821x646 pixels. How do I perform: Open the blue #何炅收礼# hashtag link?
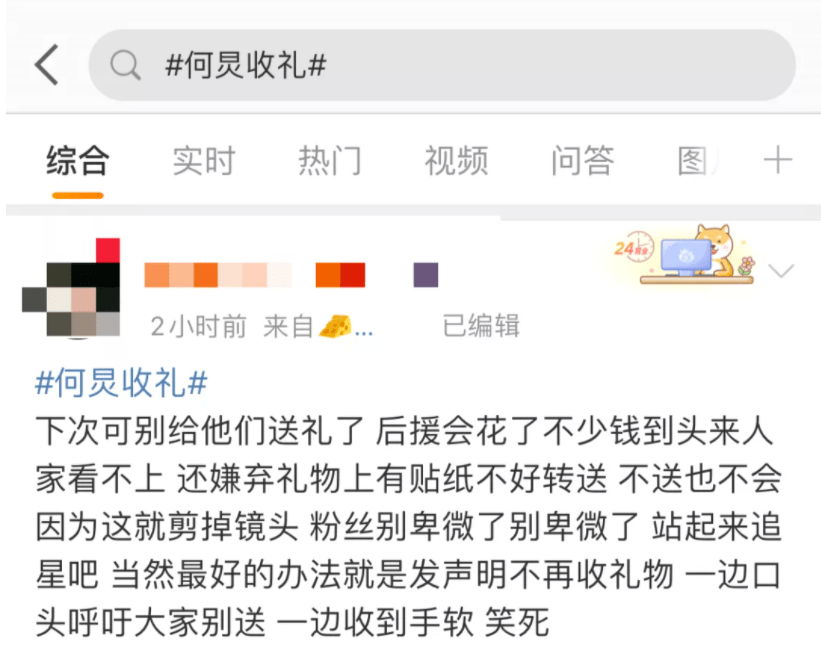(x=121, y=383)
